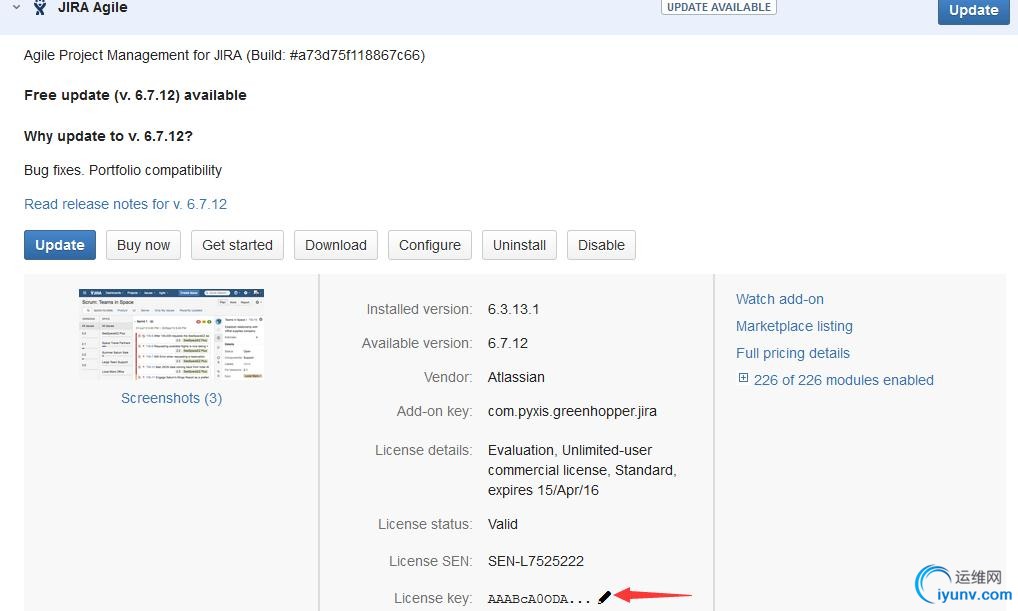The width and height of the screenshot is (1018, 611).
Task: Select the build number text line
Action: click(225, 55)
